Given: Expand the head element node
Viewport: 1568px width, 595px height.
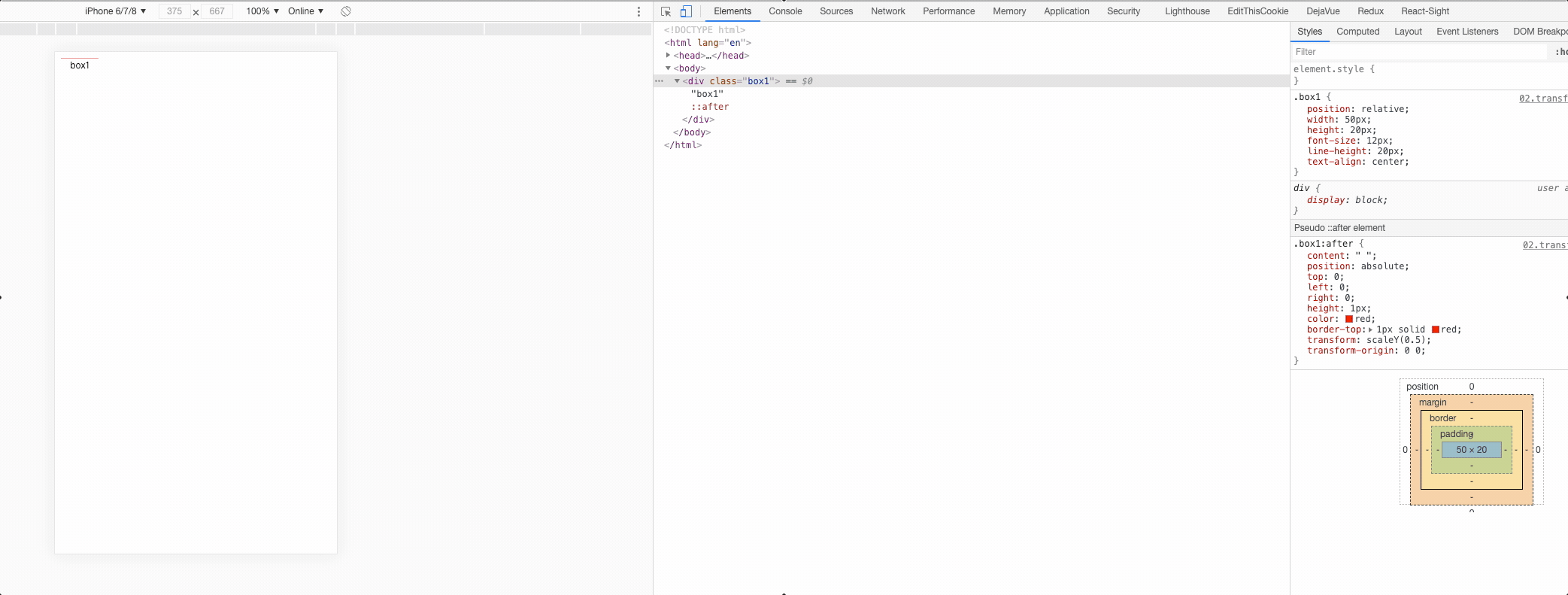Looking at the screenshot, I should pyautogui.click(x=668, y=56).
